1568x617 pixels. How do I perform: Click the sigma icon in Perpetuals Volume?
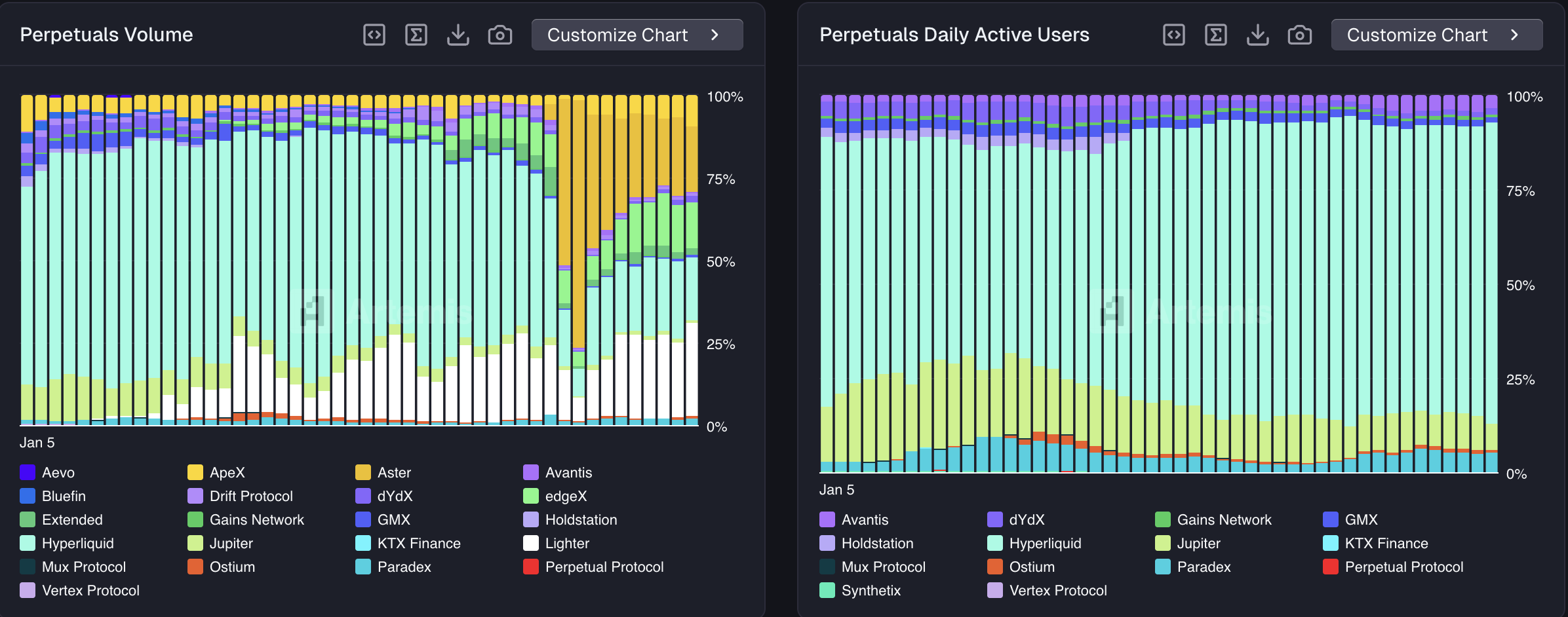[416, 35]
